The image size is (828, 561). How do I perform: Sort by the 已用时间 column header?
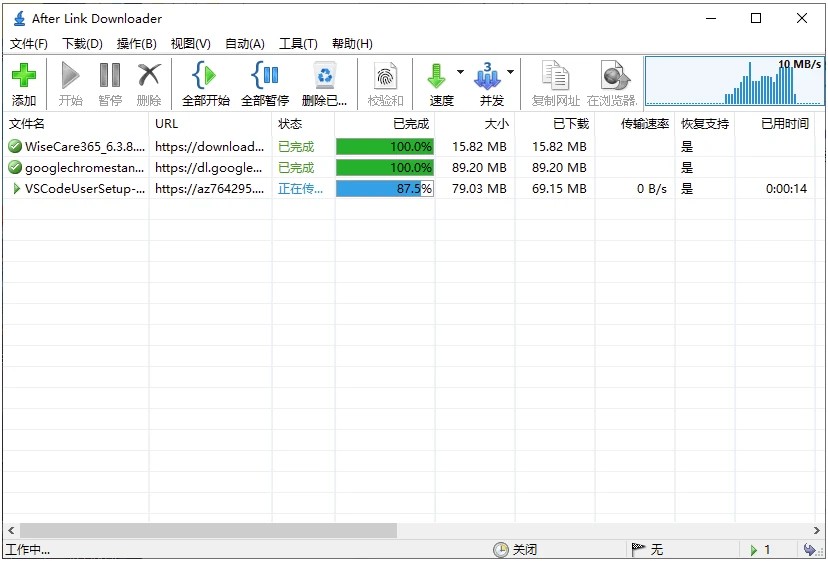point(775,124)
